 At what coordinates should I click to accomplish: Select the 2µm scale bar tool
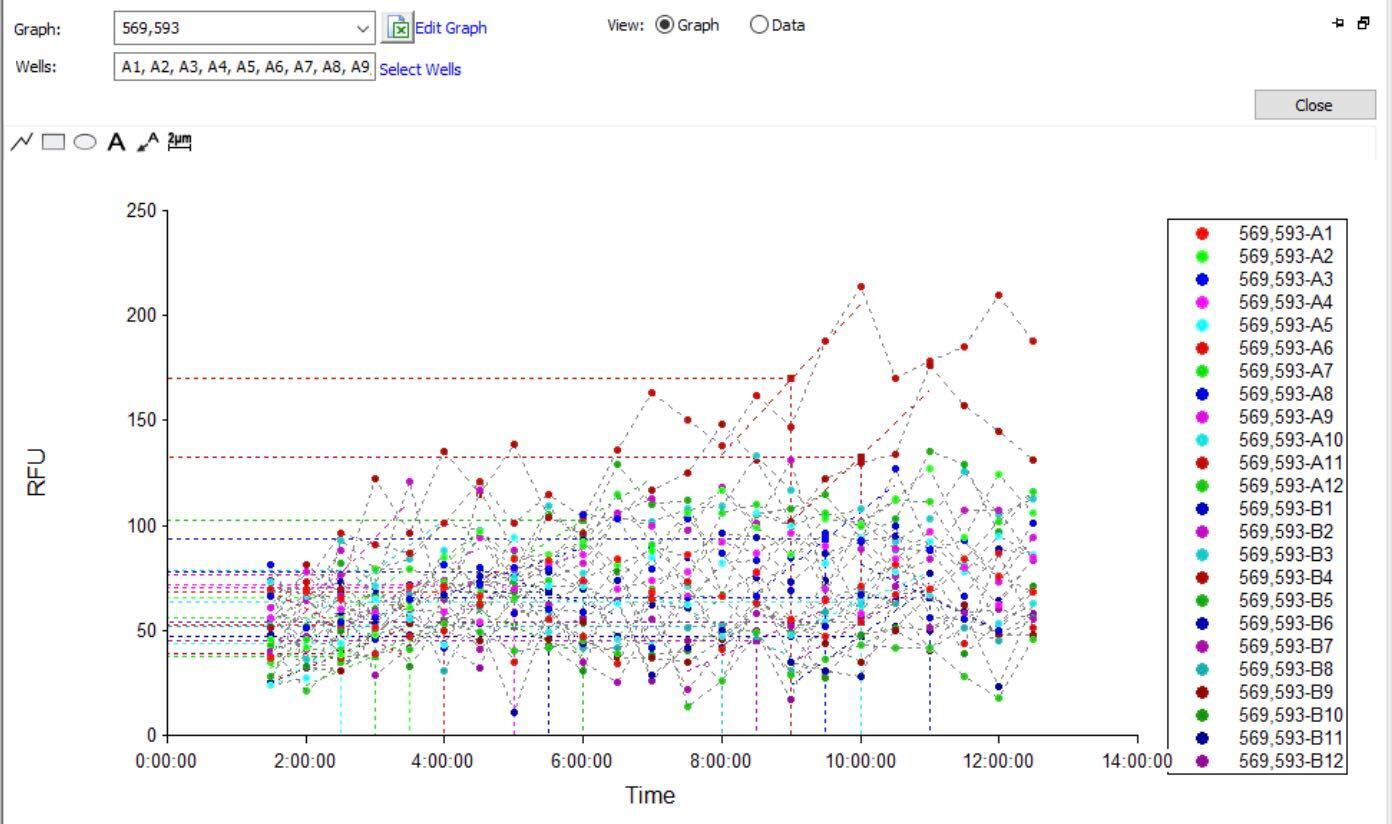(179, 141)
